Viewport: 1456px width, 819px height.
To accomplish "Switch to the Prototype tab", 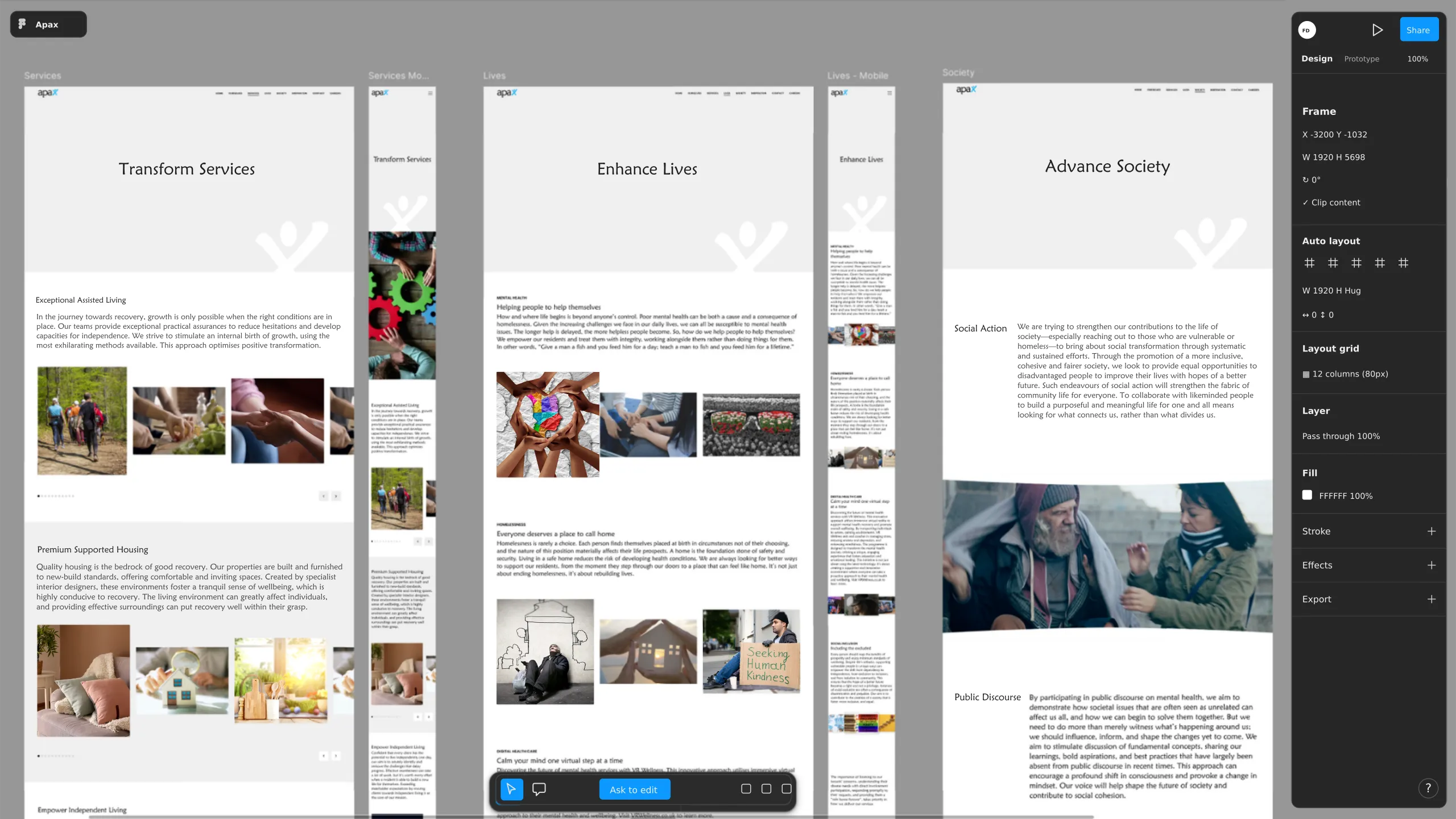I will (x=1361, y=59).
